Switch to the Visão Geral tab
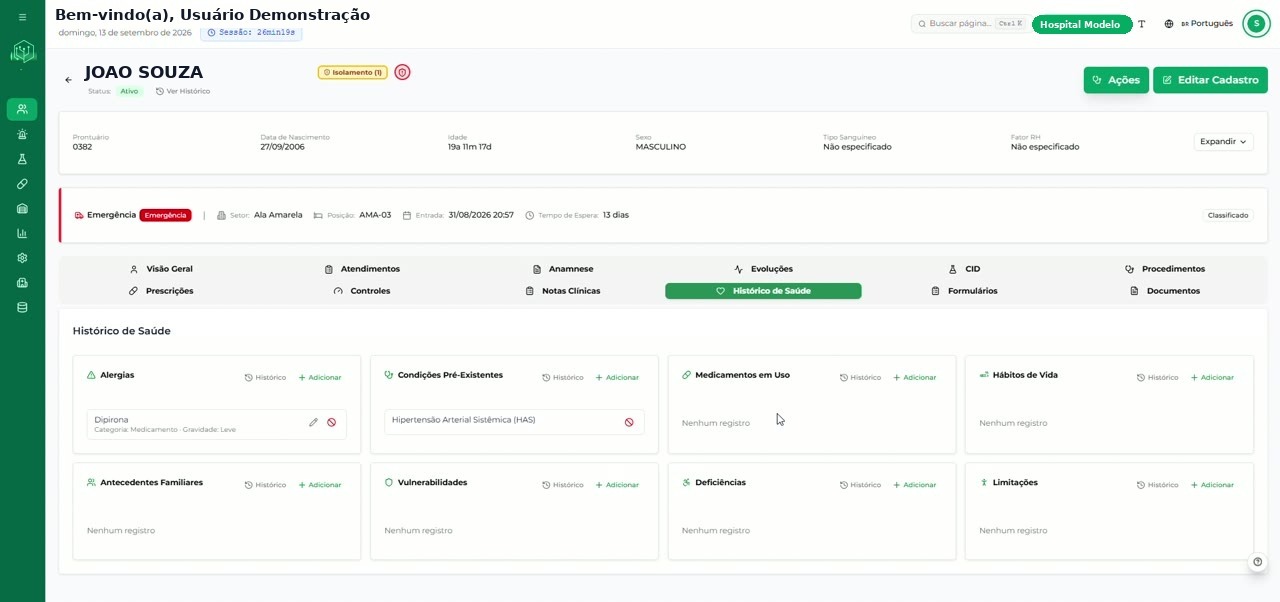Viewport: 1280px width, 602px height. pos(161,269)
